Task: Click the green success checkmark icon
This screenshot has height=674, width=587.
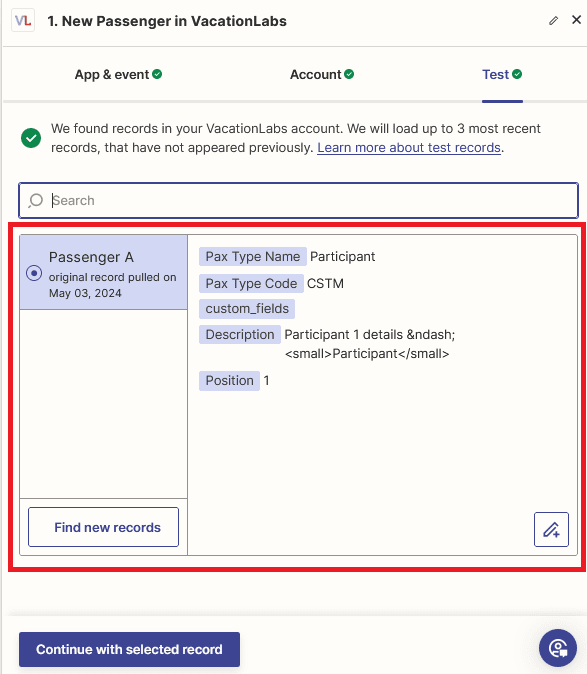Action: click(31, 138)
